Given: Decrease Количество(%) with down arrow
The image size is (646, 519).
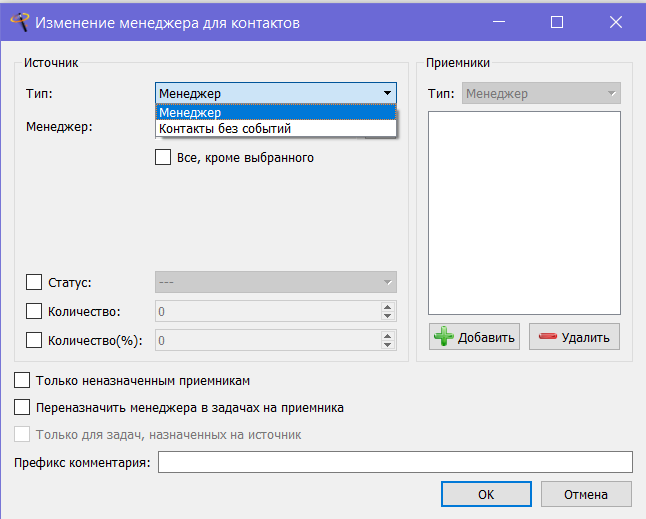Looking at the screenshot, I should coord(387,345).
